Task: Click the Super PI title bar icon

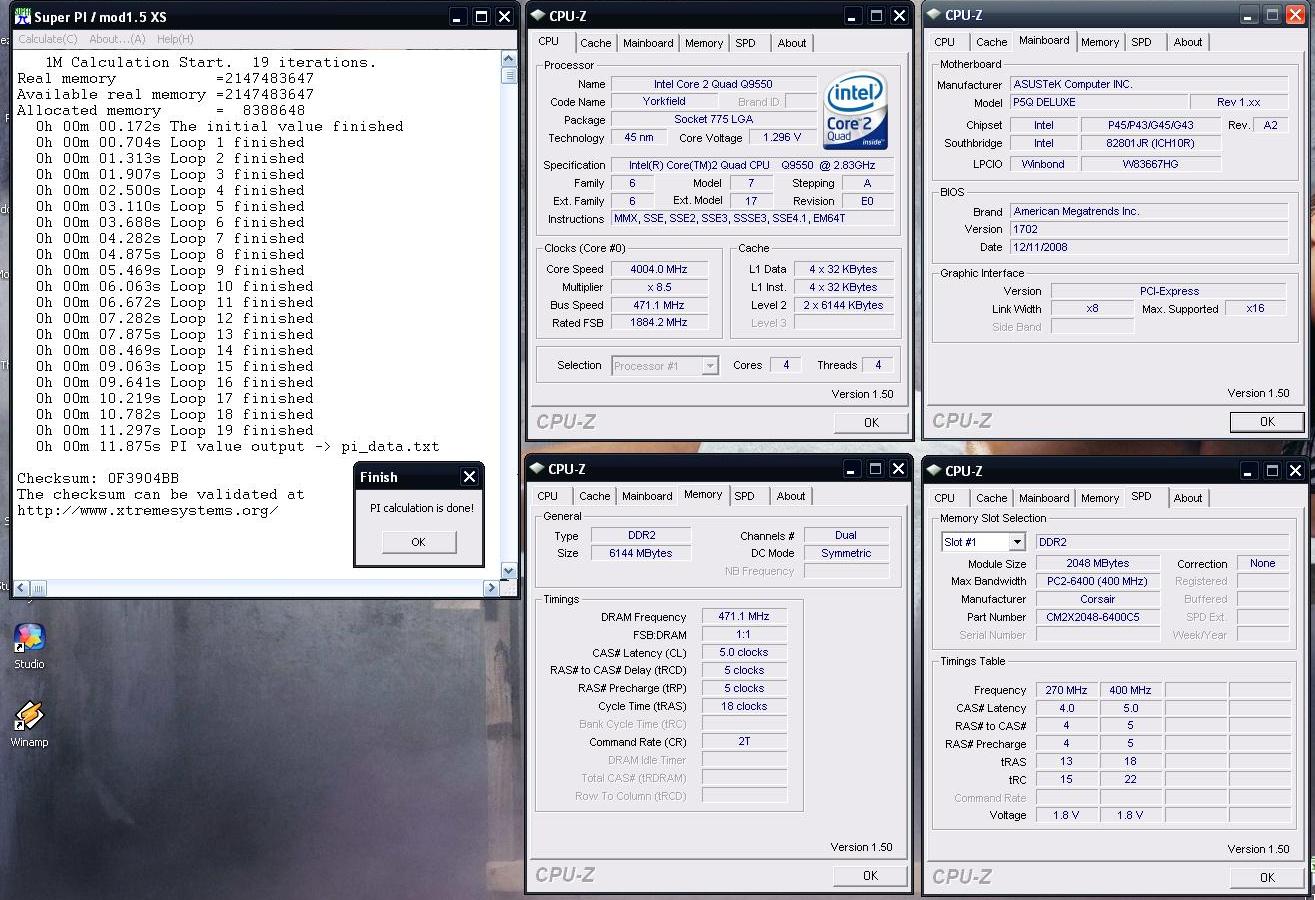Action: (x=22, y=15)
